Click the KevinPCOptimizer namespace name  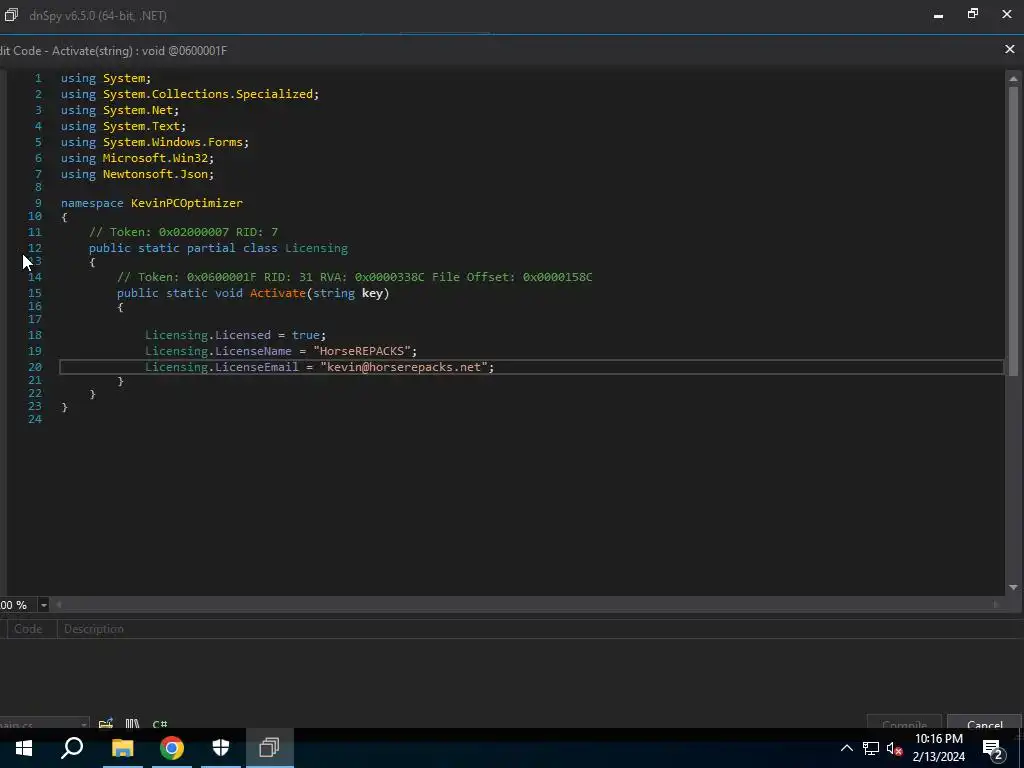point(187,202)
